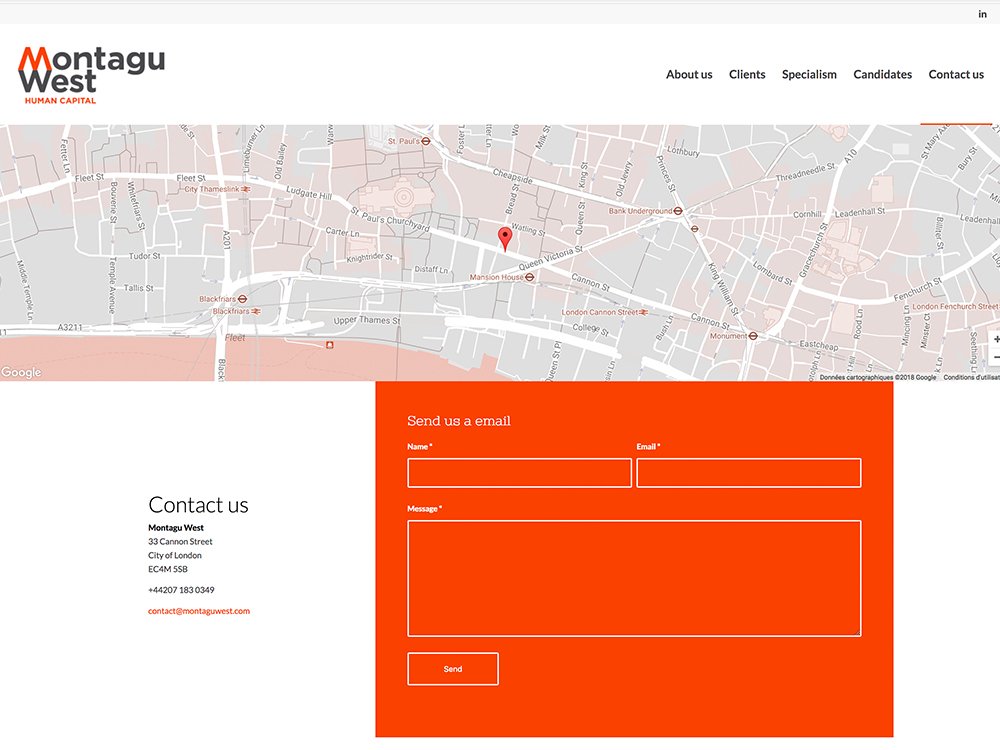1000x750 pixels.
Task: Open the LinkedIn icon in top bar
Action: 982,14
